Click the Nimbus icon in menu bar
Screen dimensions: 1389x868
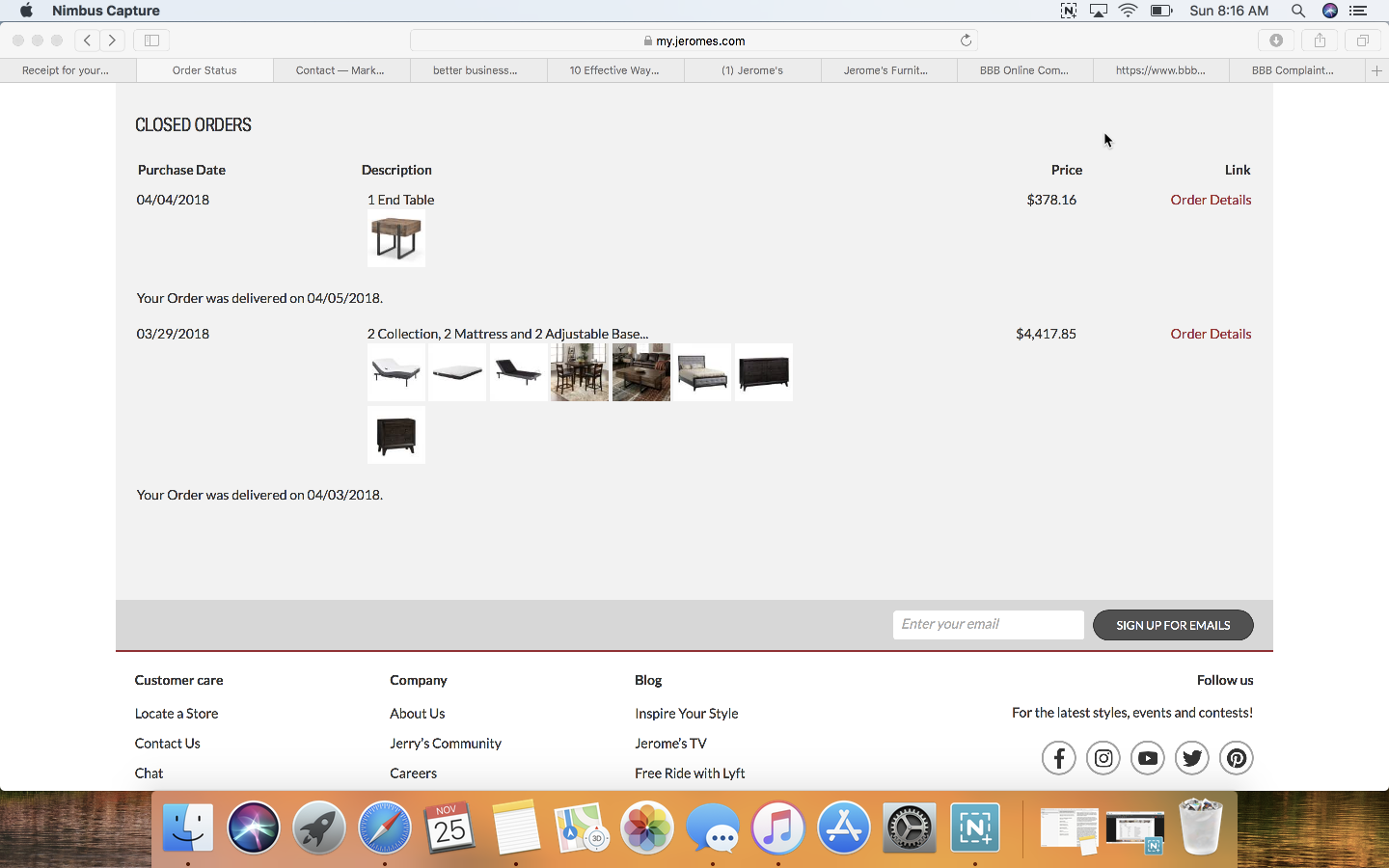(x=1069, y=11)
